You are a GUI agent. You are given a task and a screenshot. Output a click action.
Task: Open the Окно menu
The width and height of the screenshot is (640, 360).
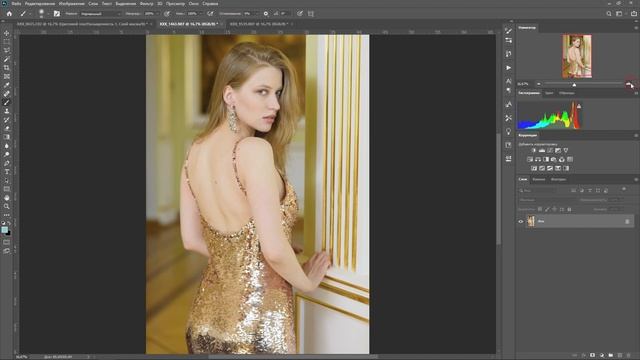[x=193, y=3]
